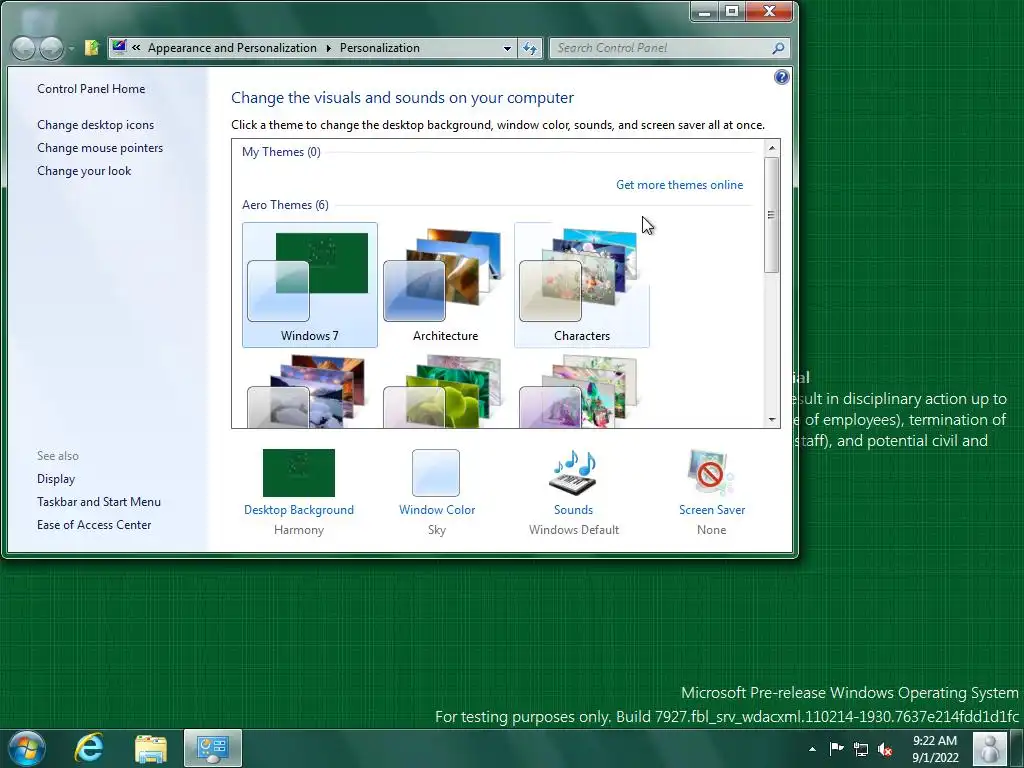This screenshot has height=768, width=1024.
Task: Click the Screen Saver text link
Action: coord(712,510)
